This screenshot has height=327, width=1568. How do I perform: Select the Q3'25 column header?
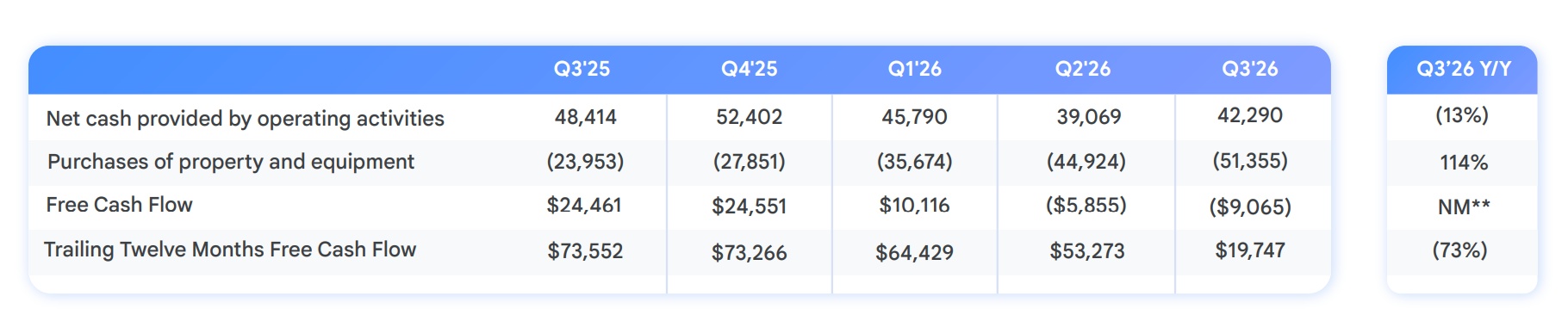[x=582, y=69]
